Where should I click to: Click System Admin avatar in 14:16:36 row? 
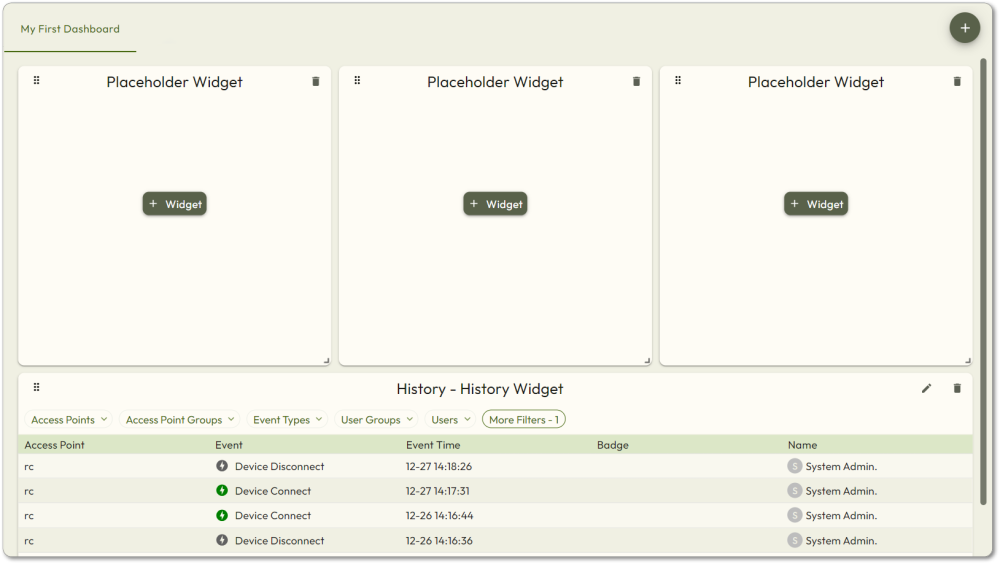coord(795,540)
